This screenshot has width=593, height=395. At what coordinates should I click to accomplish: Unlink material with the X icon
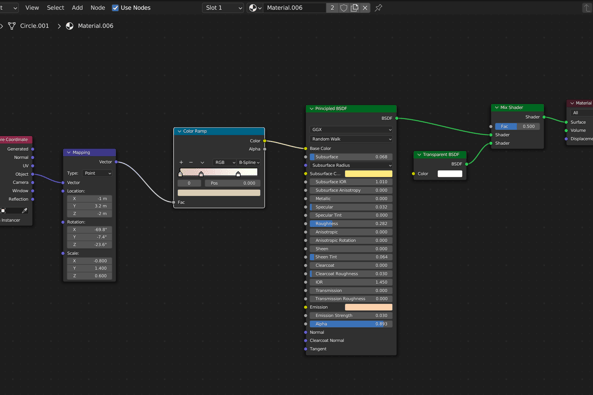click(365, 8)
